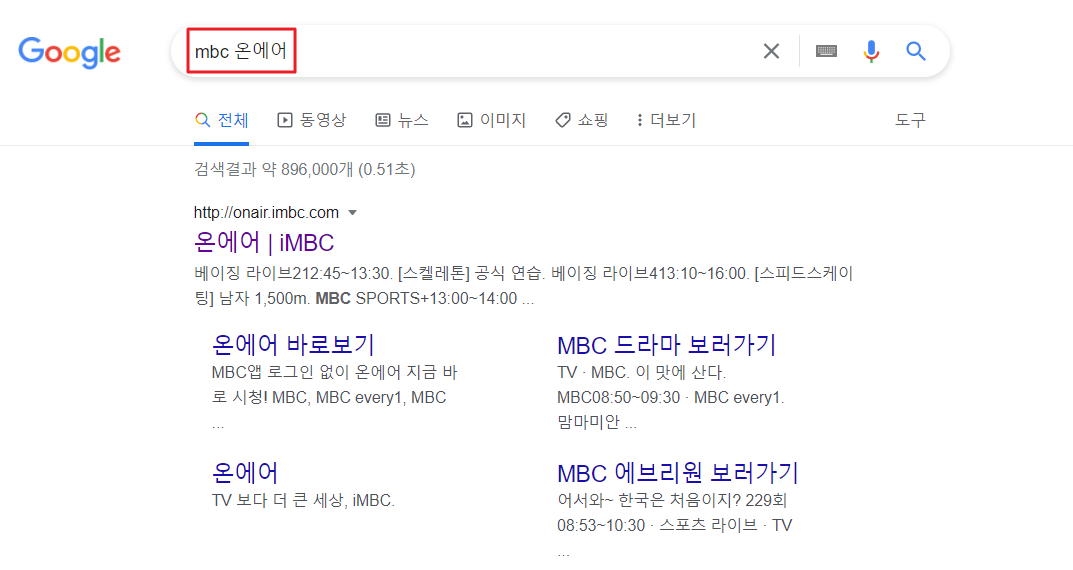1073x570 pixels.
Task: Open the 'MBC 드라마 보러가기' sitelink
Action: coord(667,345)
